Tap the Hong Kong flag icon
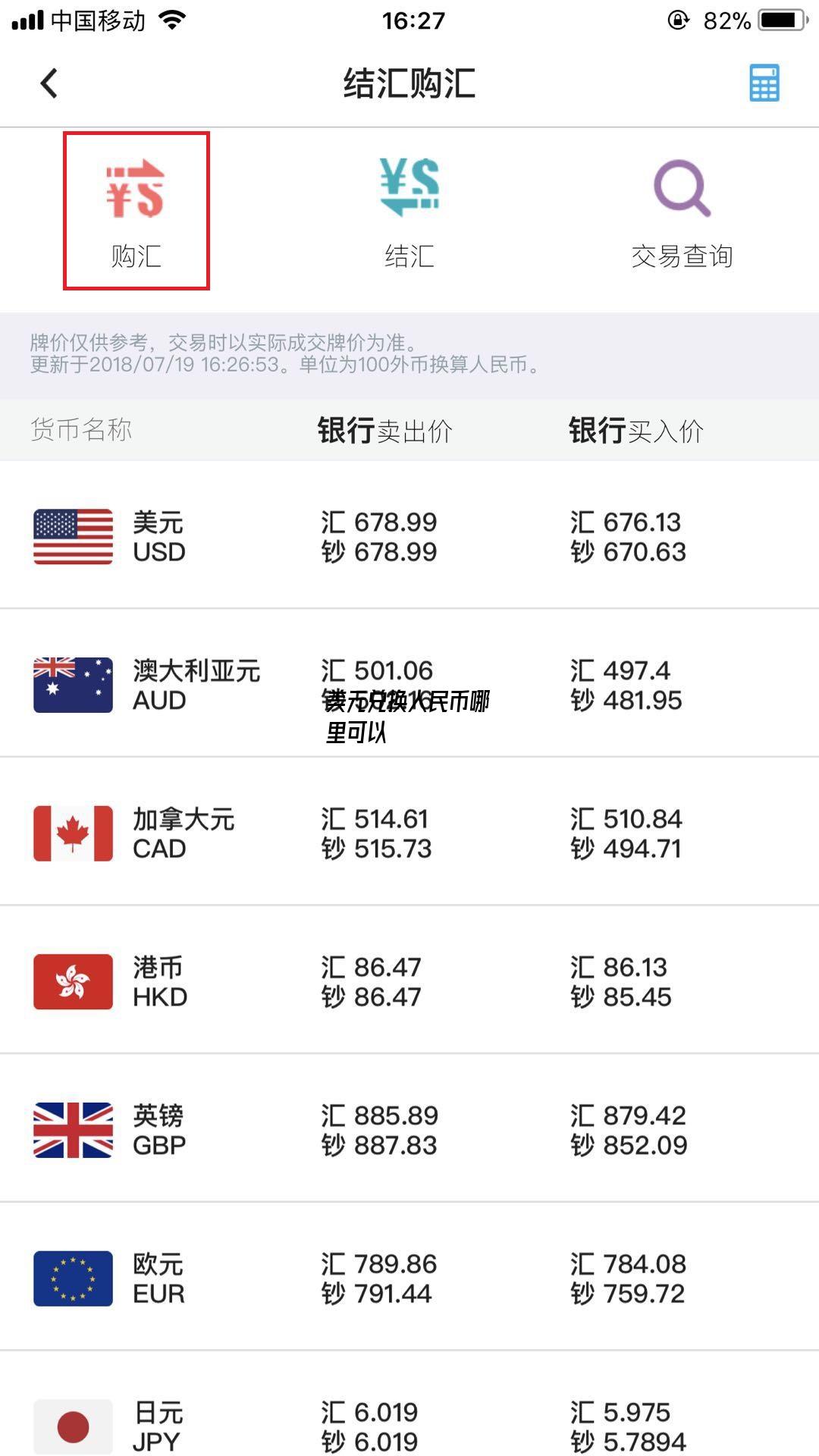819x1456 pixels. (x=73, y=982)
